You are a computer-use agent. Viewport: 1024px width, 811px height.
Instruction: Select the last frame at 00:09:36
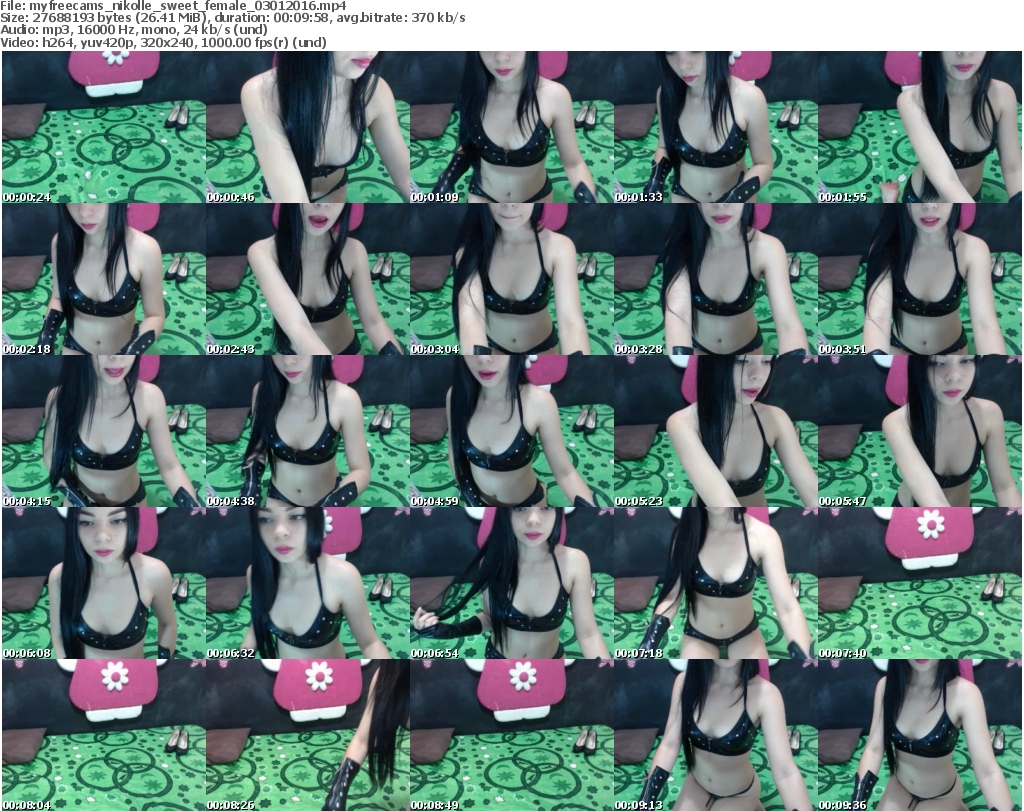click(920, 735)
